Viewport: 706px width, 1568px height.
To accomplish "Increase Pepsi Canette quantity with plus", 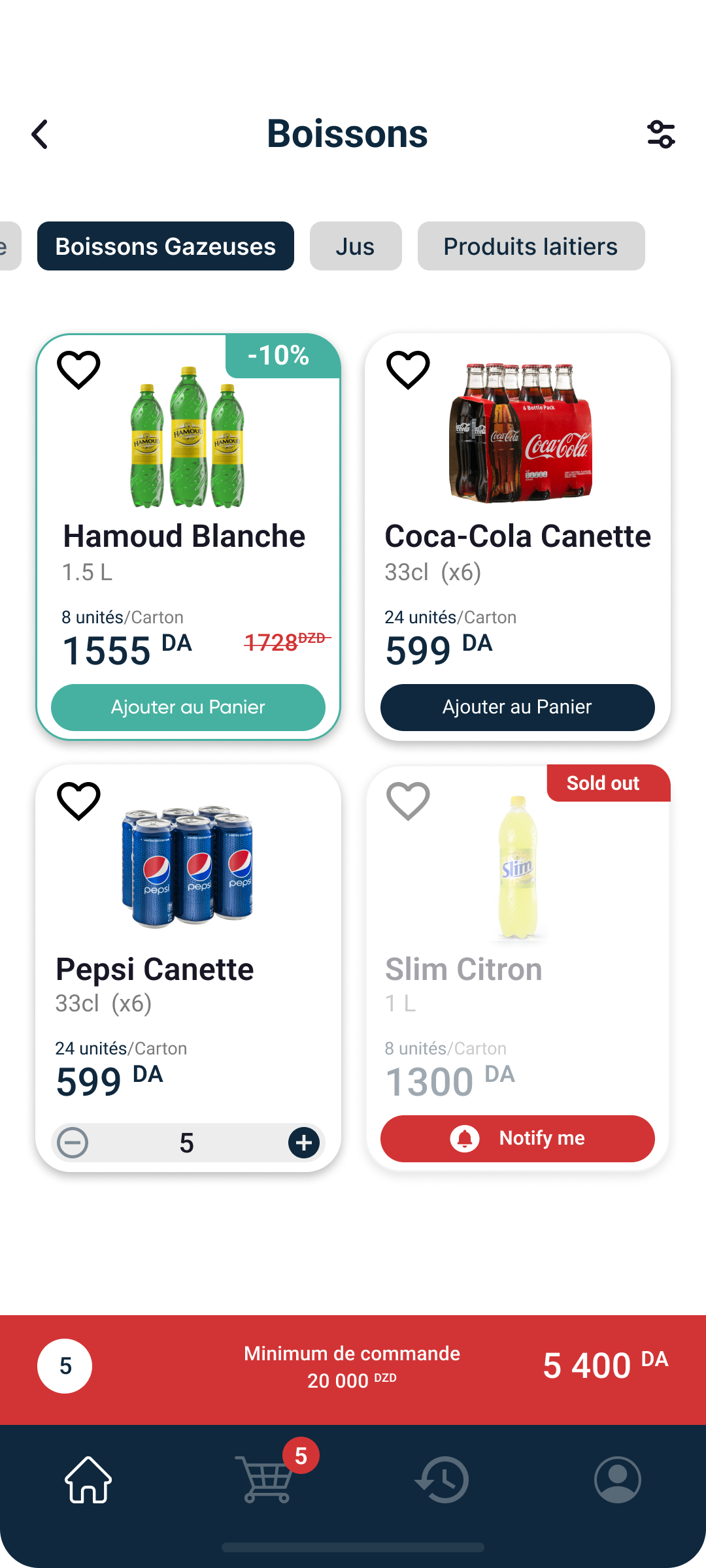I will pos(304,1143).
